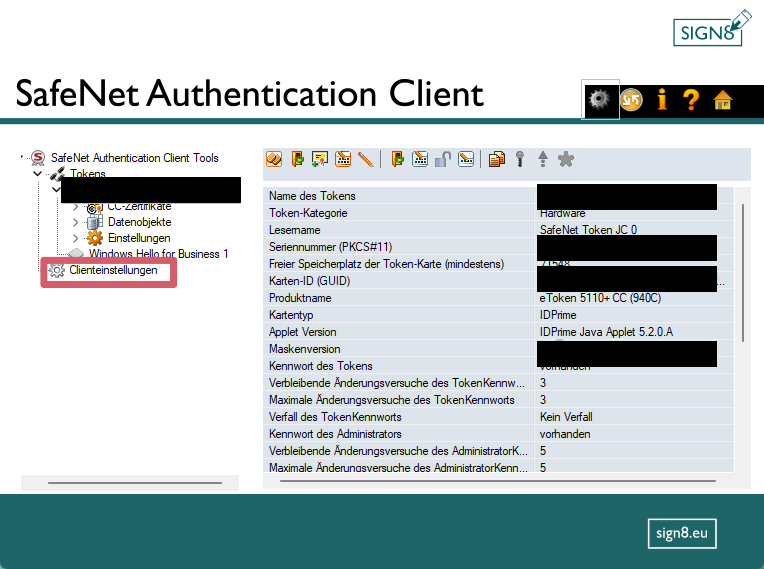Select the 'Kartentyp' row label
The image size is (764, 569).
[x=291, y=315]
